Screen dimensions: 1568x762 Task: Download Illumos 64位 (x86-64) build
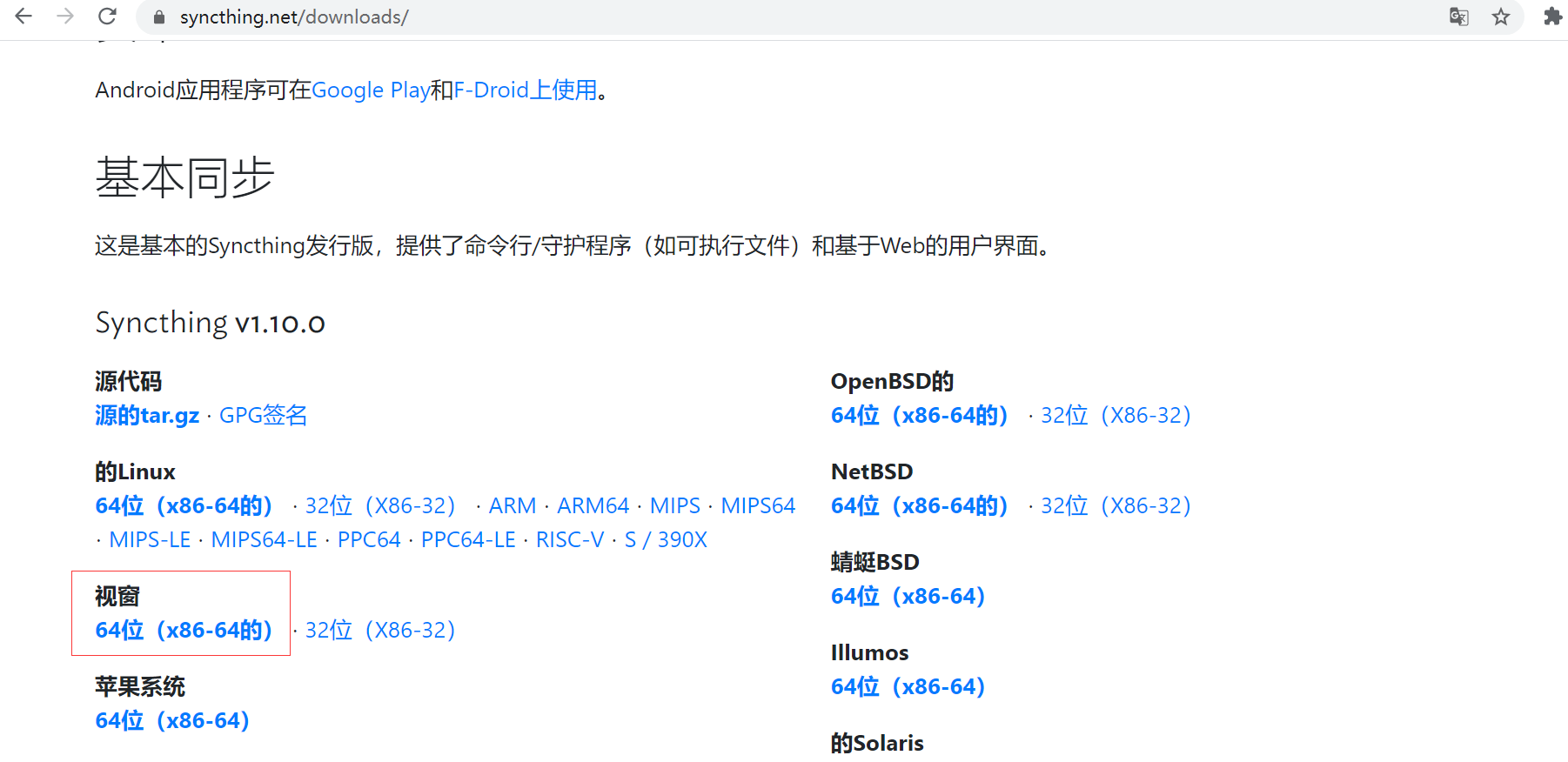[x=908, y=686]
